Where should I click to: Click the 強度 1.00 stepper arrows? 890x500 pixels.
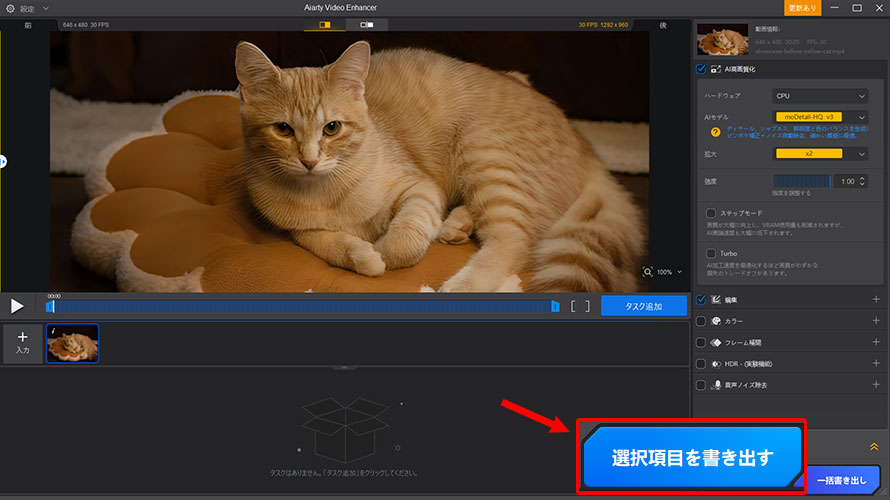pos(862,182)
